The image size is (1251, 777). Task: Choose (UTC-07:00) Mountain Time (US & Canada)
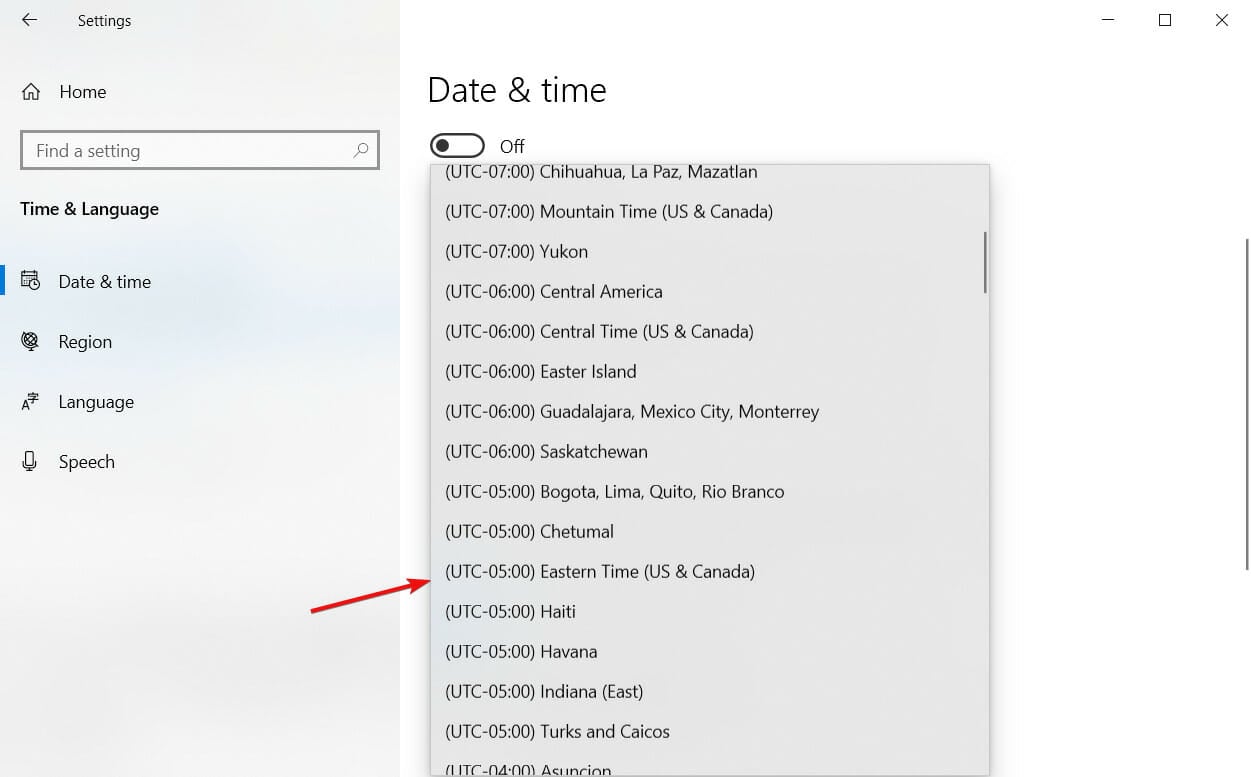point(710,212)
